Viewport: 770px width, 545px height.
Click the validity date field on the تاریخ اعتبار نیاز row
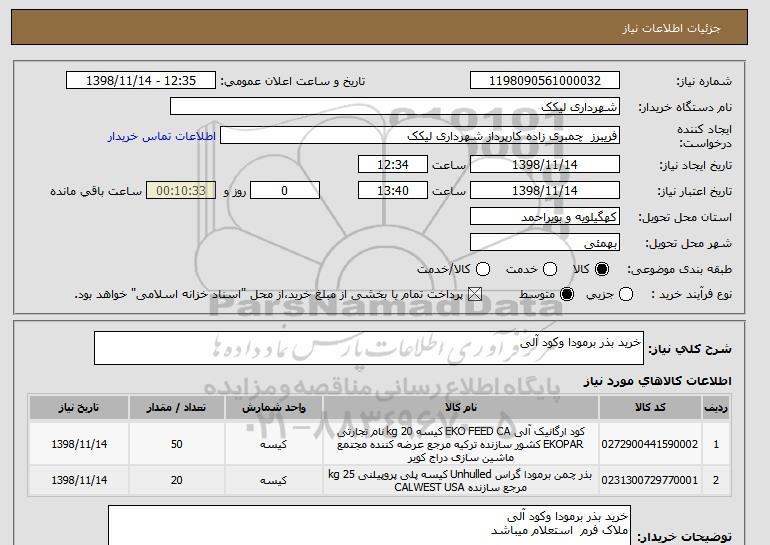545,190
